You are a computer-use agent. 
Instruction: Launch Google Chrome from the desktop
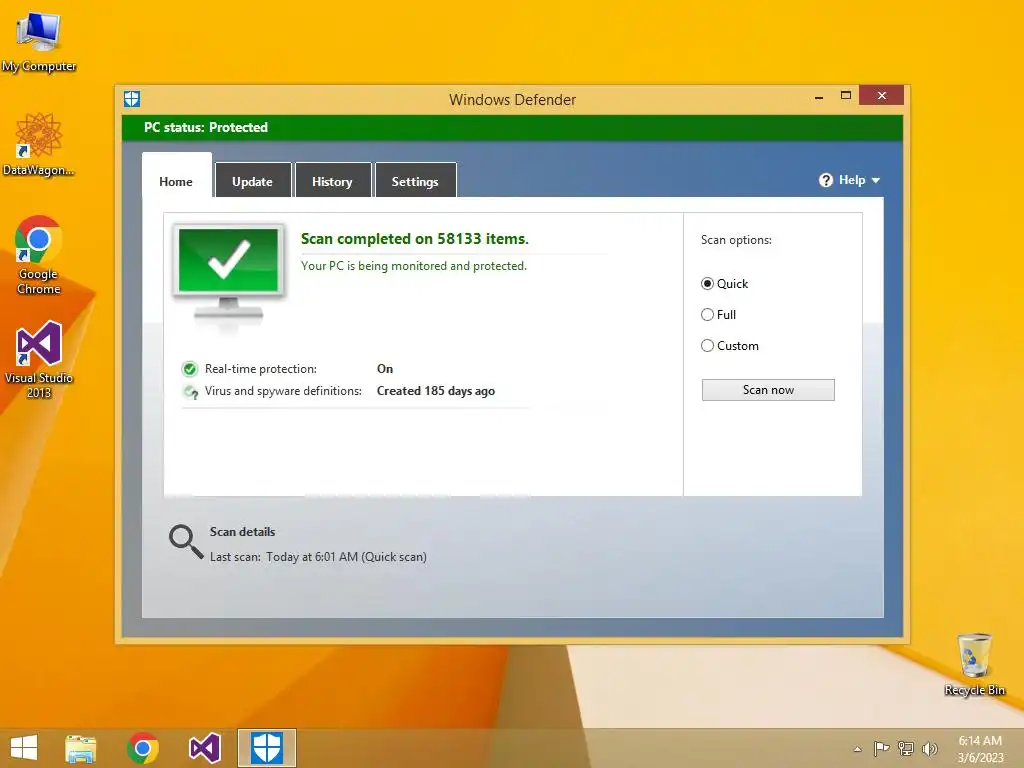(39, 255)
